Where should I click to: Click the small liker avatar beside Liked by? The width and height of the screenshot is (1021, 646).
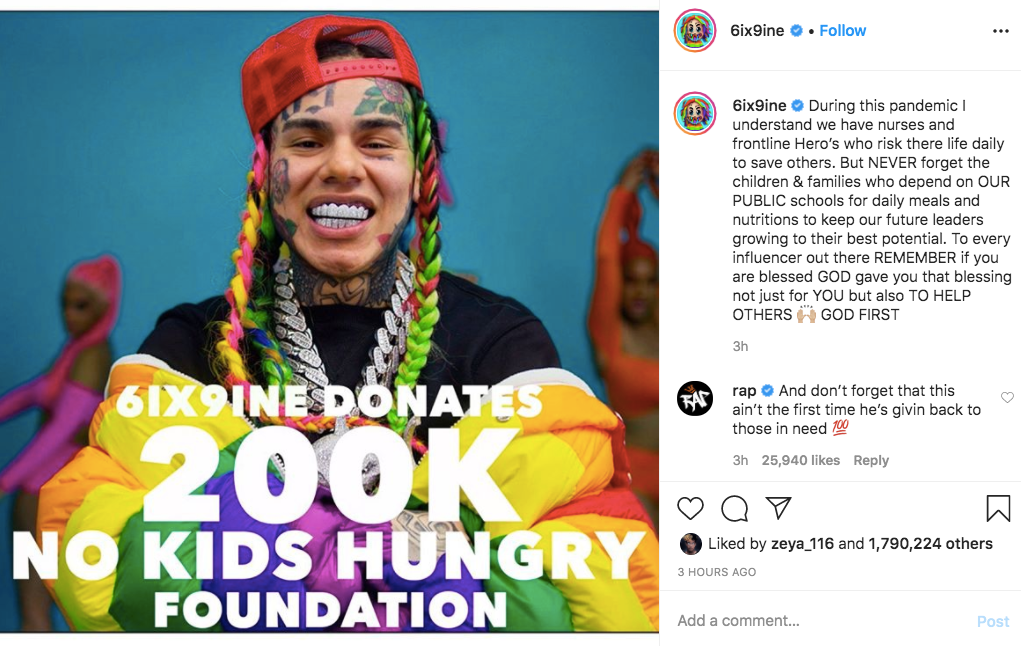pos(690,544)
